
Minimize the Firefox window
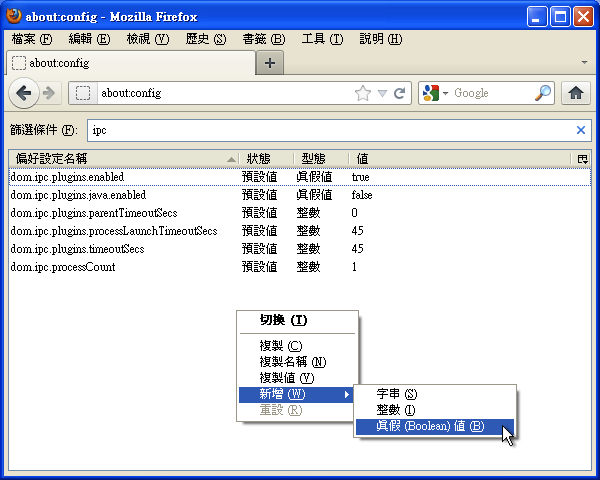[536, 17]
